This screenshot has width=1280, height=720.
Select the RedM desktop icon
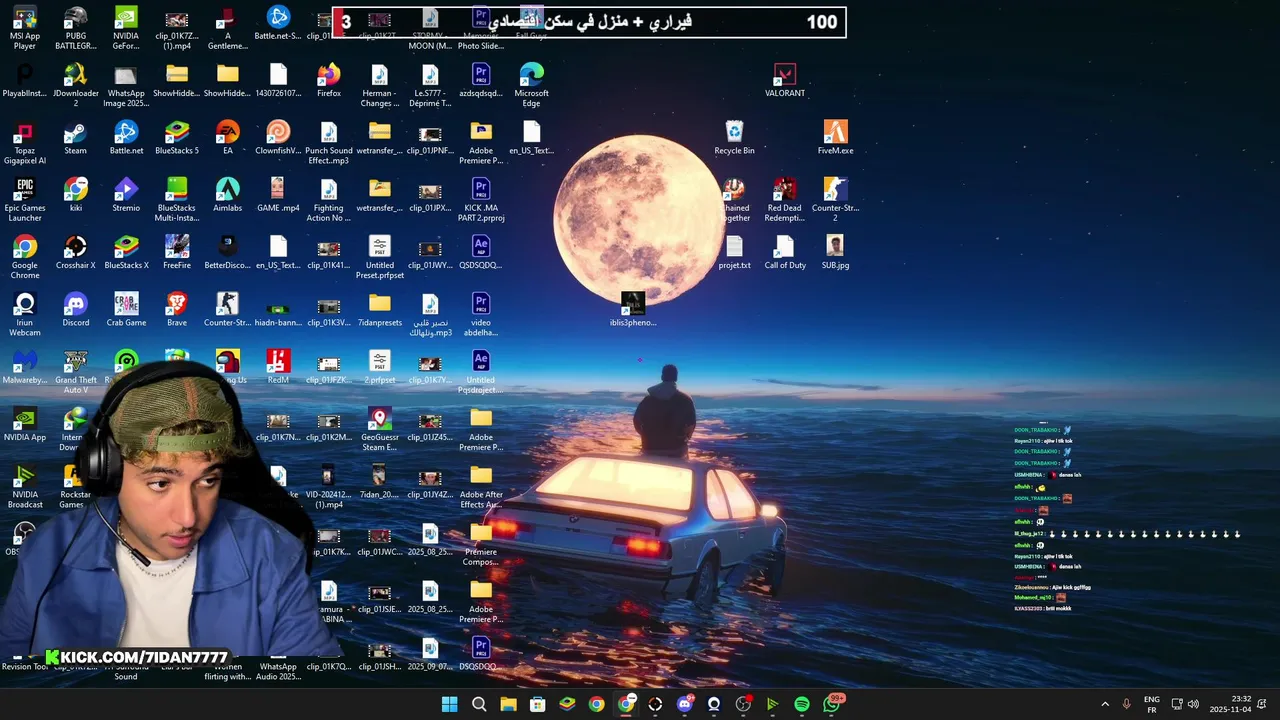click(278, 367)
